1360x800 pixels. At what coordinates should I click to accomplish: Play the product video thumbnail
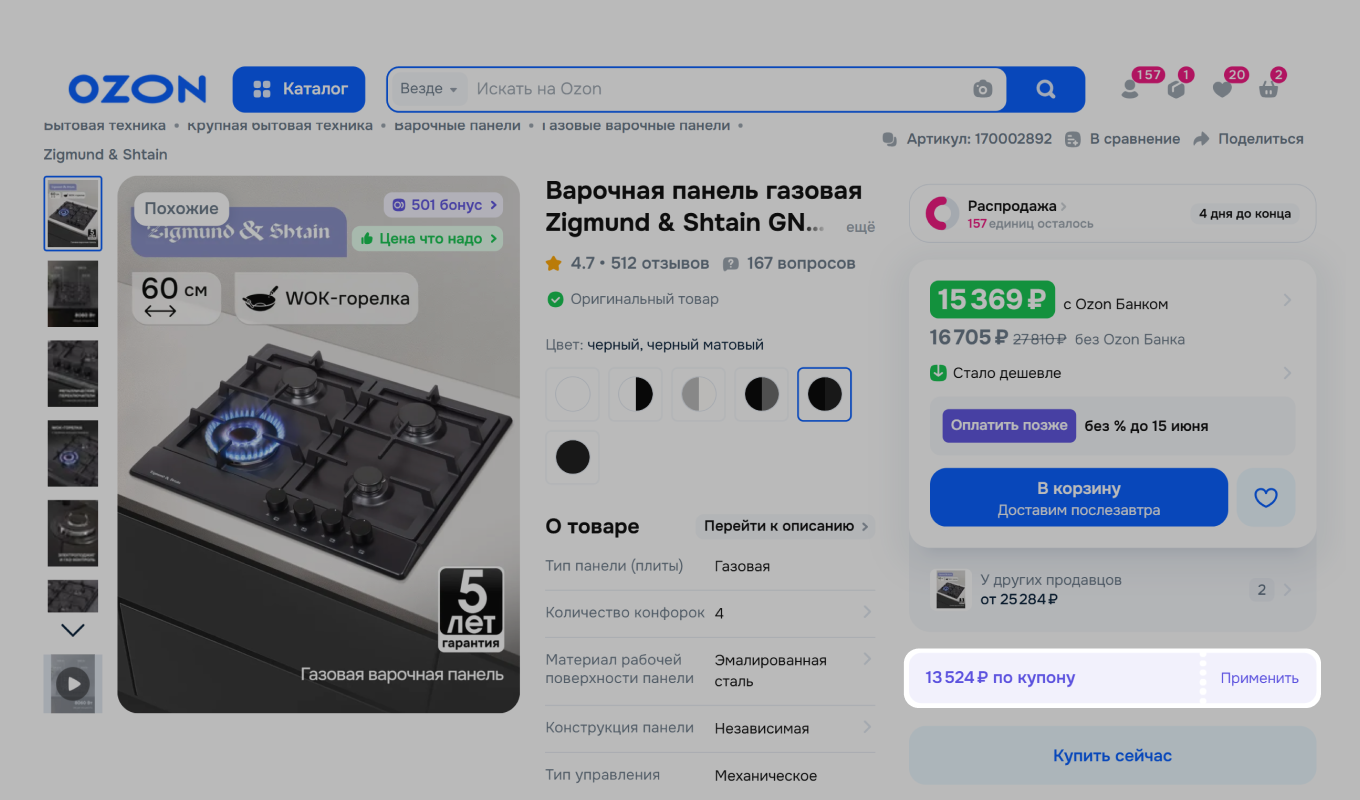(x=72, y=684)
